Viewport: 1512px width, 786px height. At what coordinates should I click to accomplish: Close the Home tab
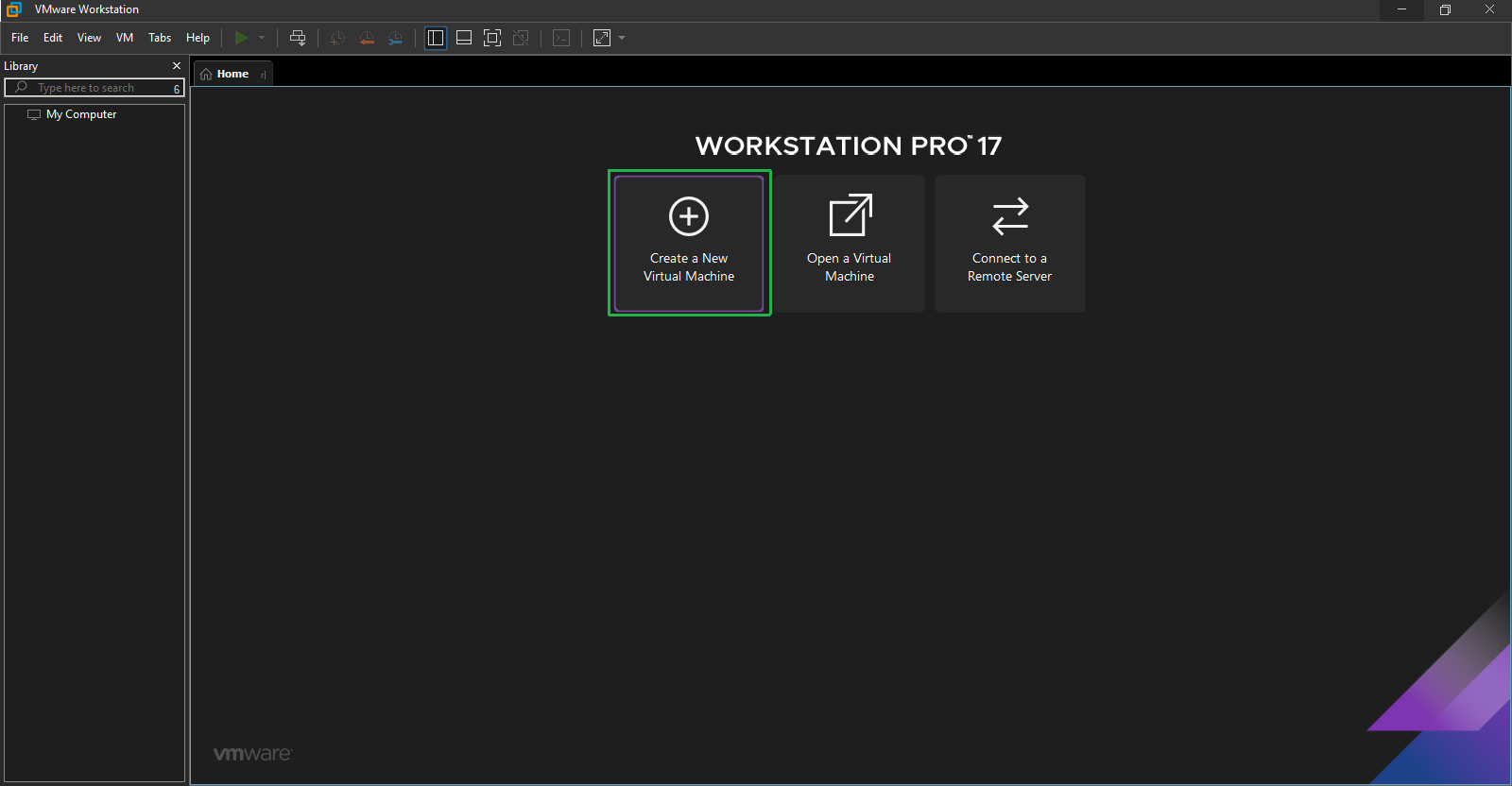pos(264,75)
